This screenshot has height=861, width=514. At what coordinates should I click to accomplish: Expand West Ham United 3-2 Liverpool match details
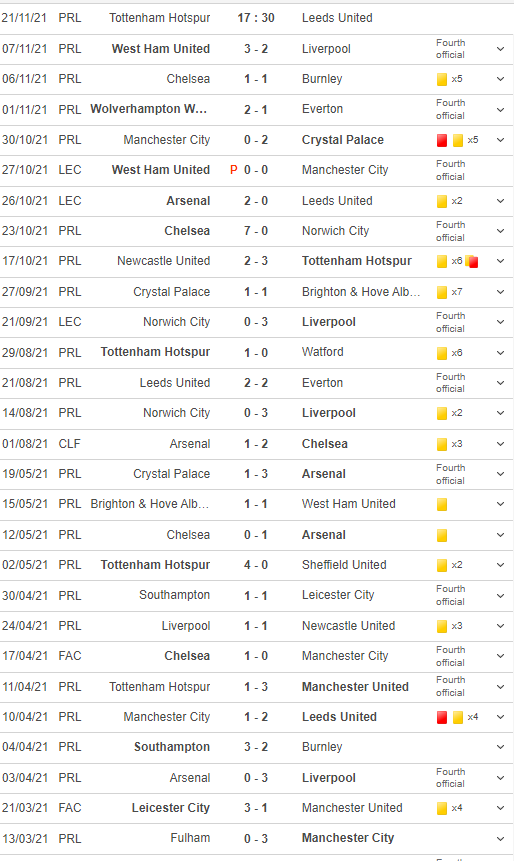pyautogui.click(x=500, y=49)
